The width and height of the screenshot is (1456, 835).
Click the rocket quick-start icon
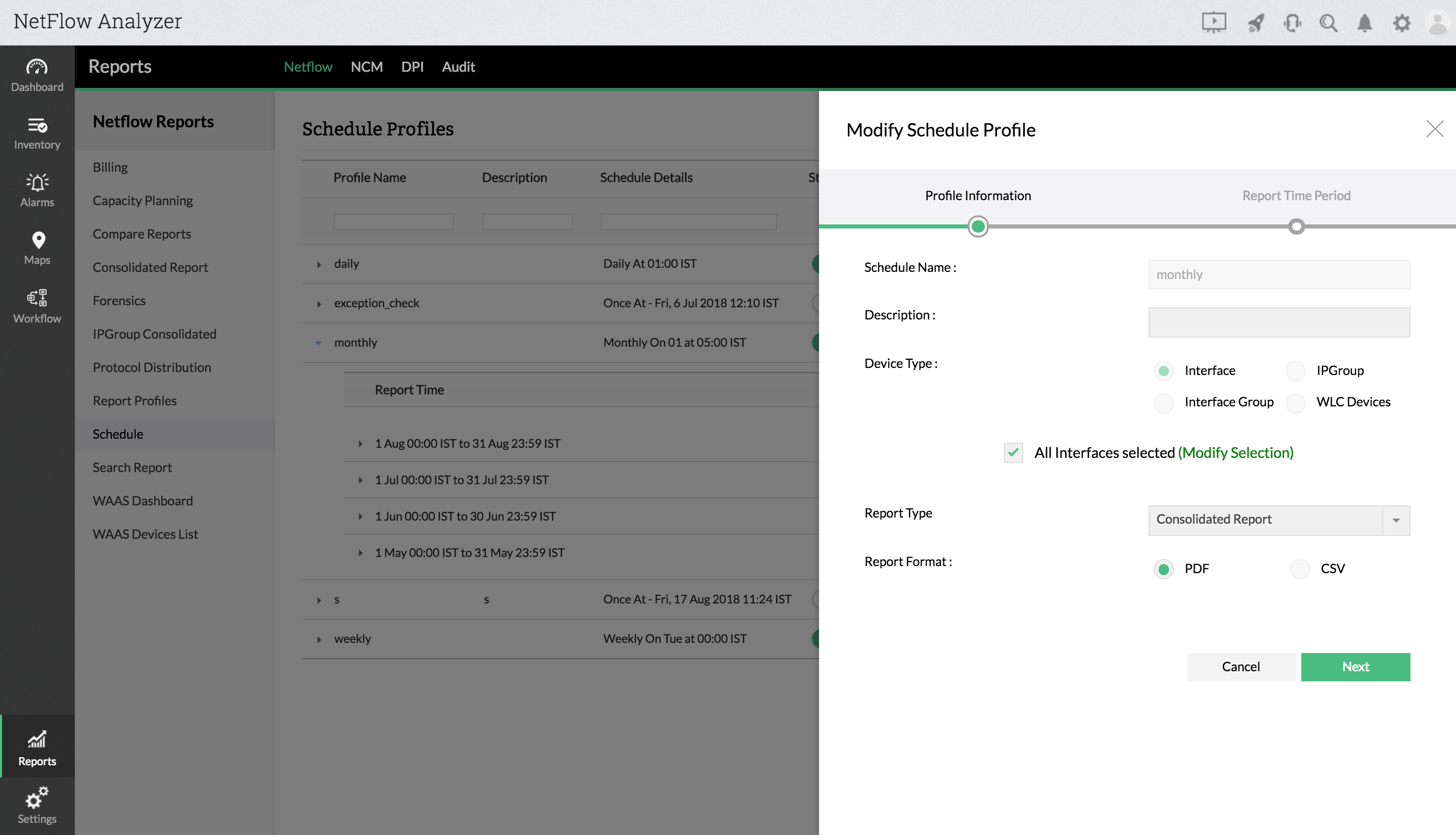click(1255, 23)
